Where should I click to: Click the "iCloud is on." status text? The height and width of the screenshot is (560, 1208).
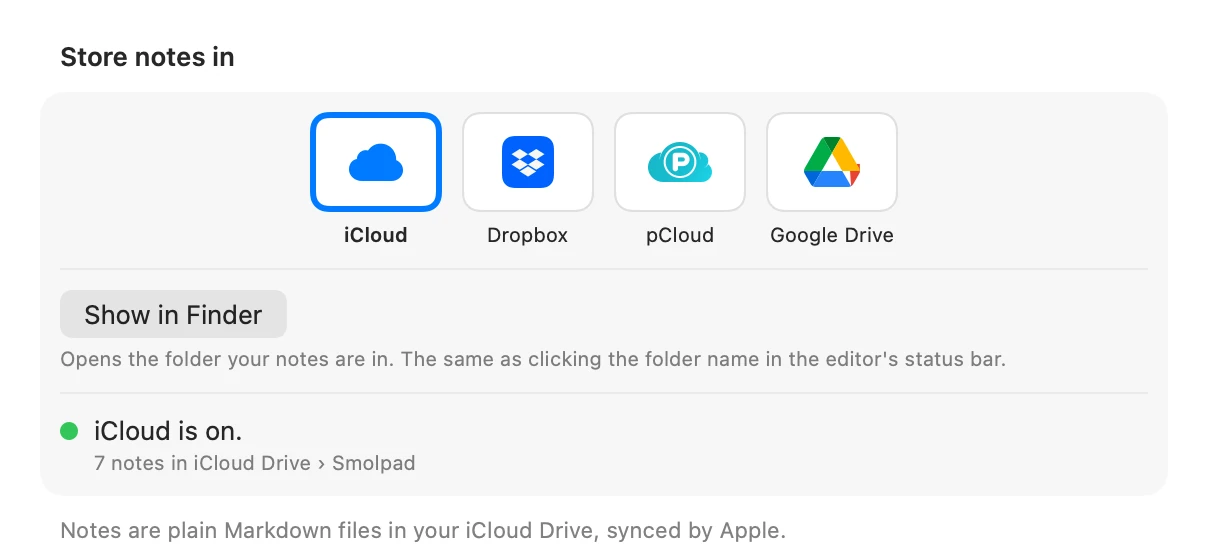168,431
